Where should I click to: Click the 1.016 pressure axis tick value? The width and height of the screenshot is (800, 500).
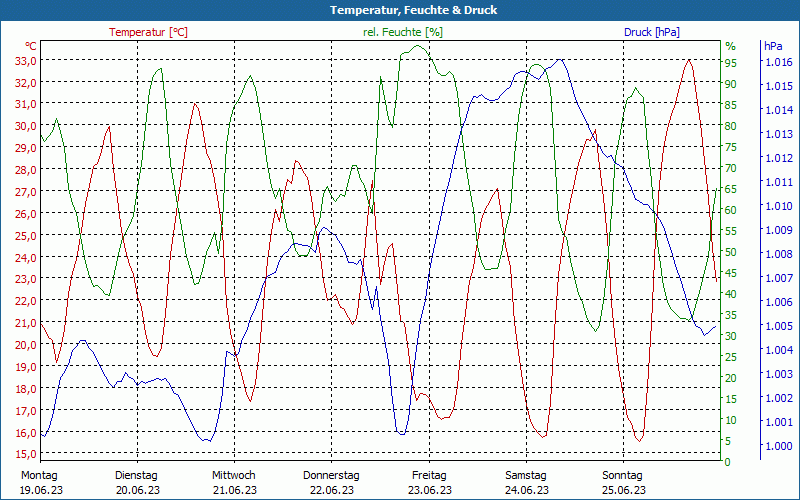pos(778,62)
